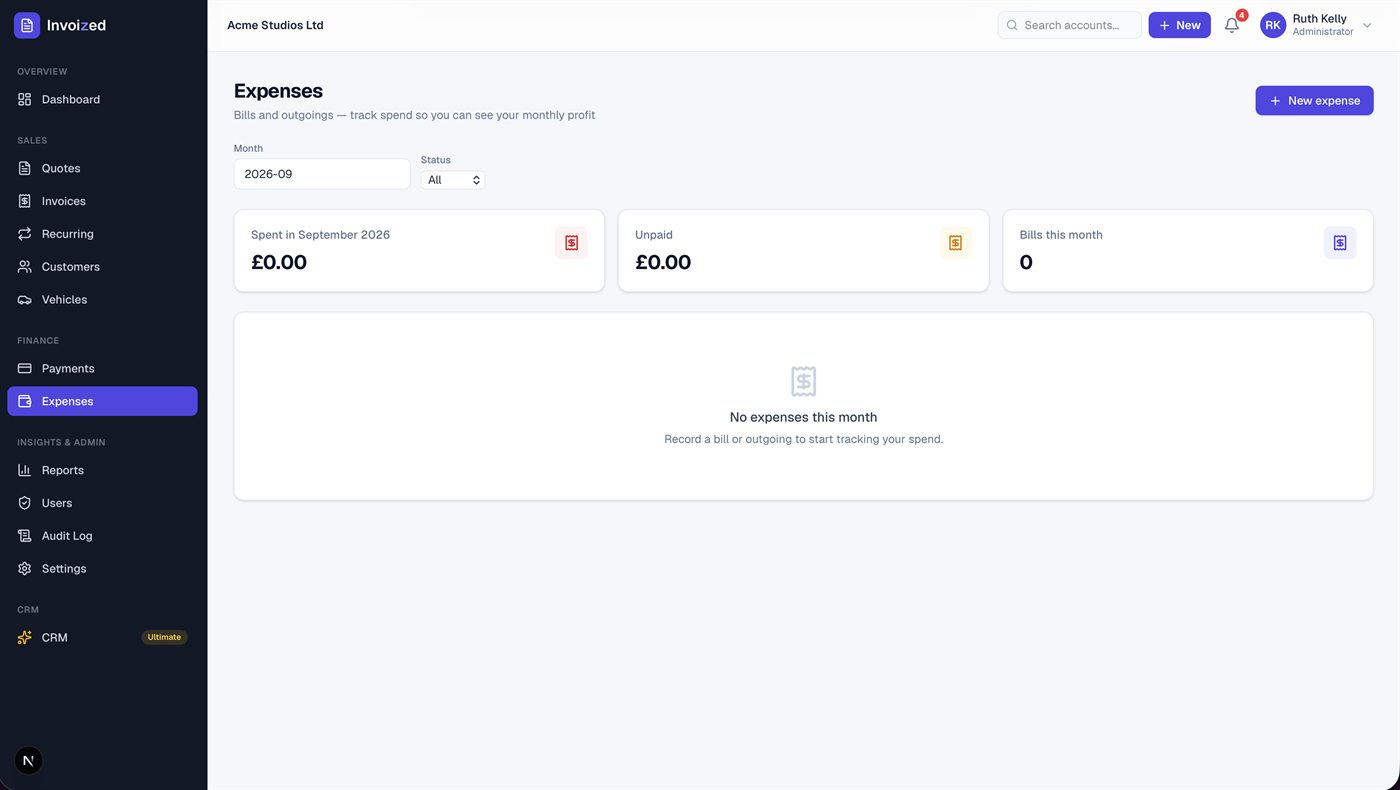Click the empty-state receipt icon
The width and height of the screenshot is (1400, 790).
coord(803,381)
